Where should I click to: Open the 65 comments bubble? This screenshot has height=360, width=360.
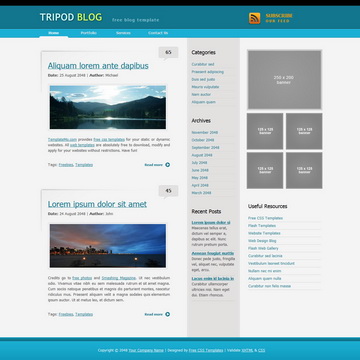pos(168,53)
